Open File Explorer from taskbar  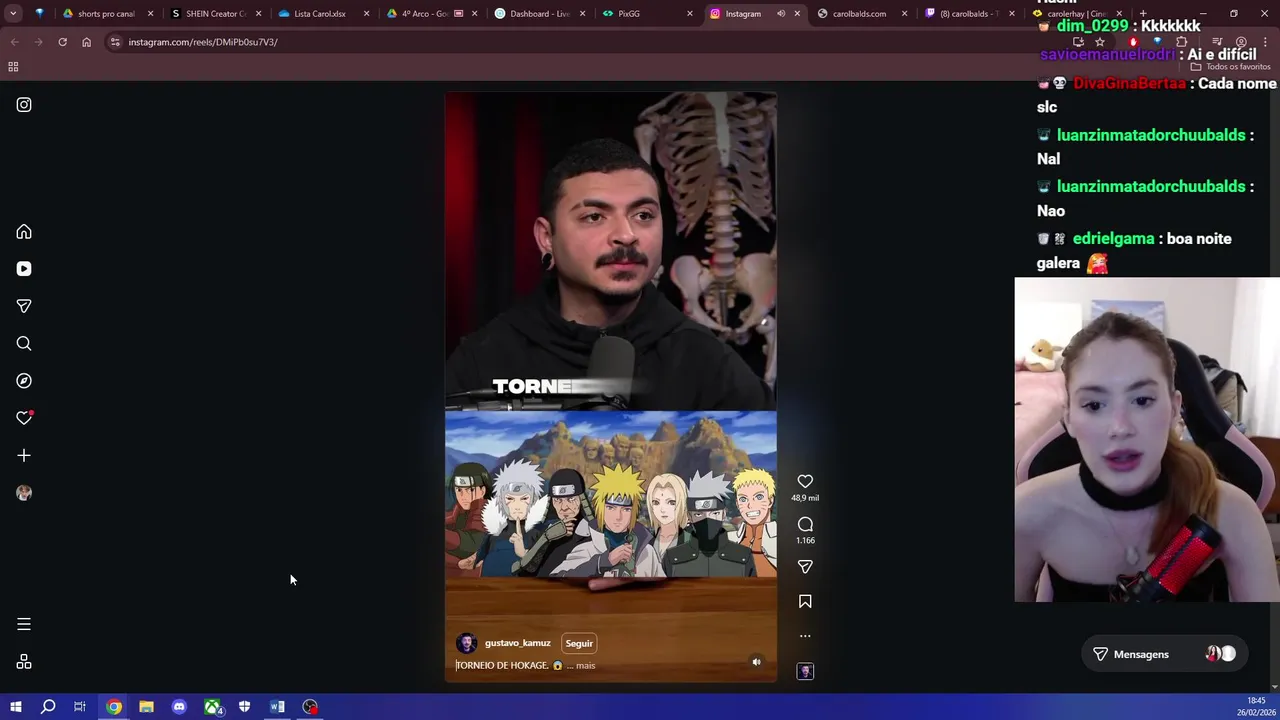[x=146, y=707]
